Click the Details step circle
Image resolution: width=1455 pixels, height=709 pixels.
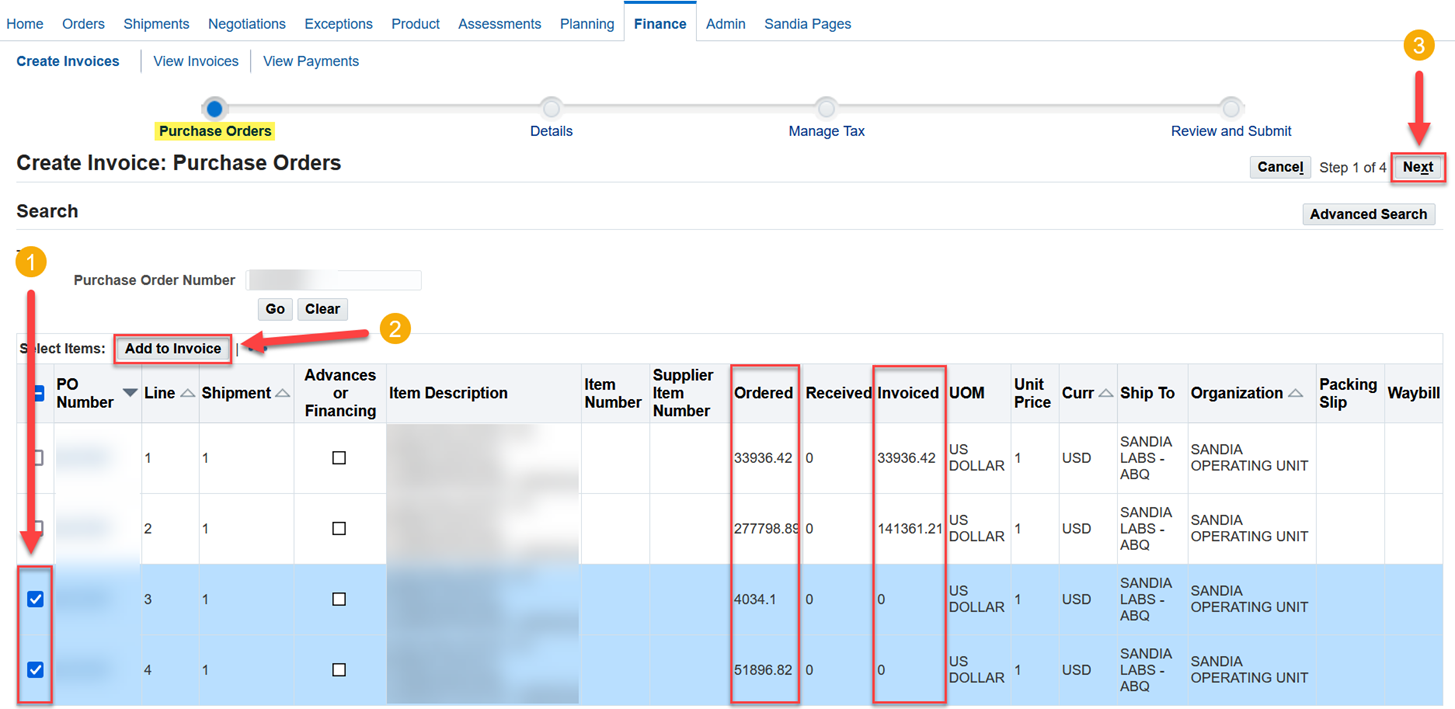tap(551, 108)
